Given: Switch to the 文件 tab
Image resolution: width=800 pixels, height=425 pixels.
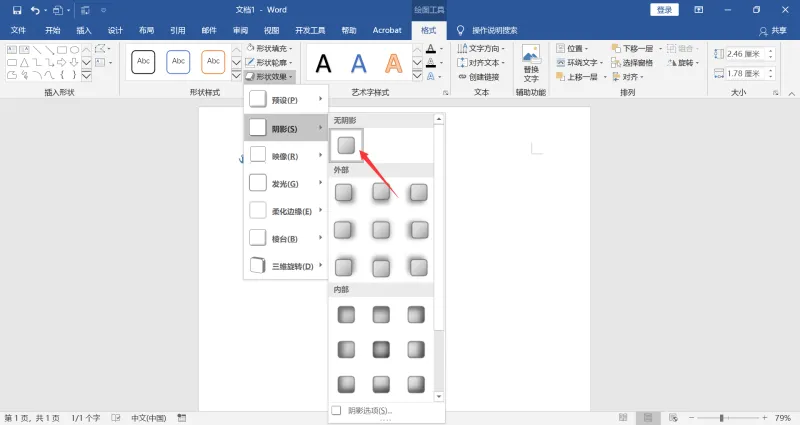Looking at the screenshot, I should point(18,30).
